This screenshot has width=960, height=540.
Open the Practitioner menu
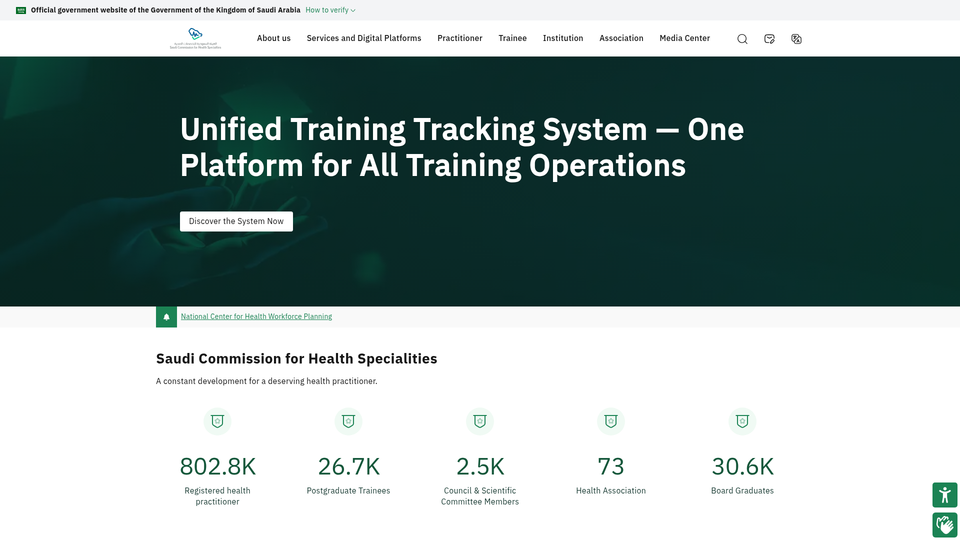pos(460,38)
